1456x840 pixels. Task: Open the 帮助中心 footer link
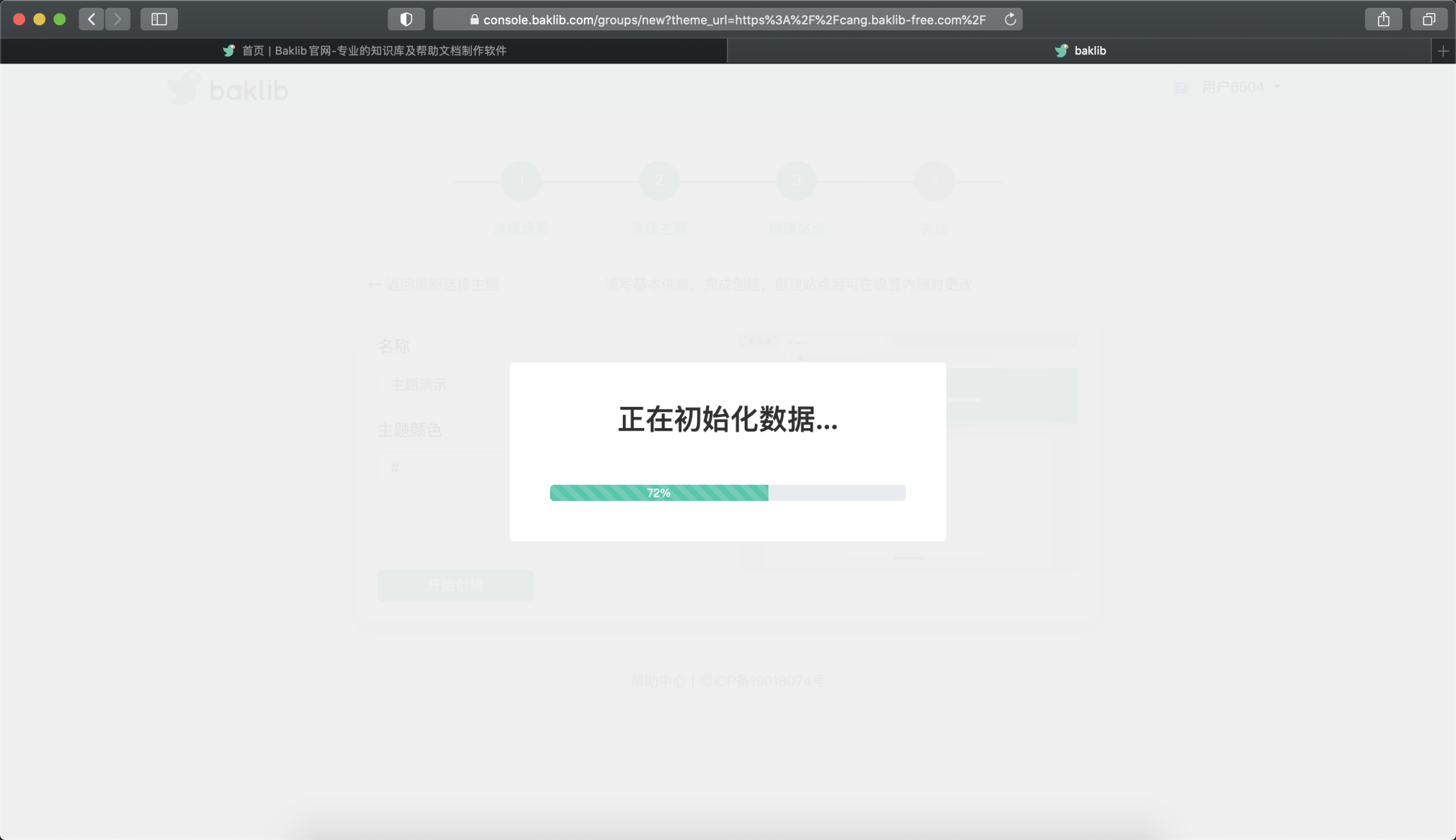tap(657, 681)
